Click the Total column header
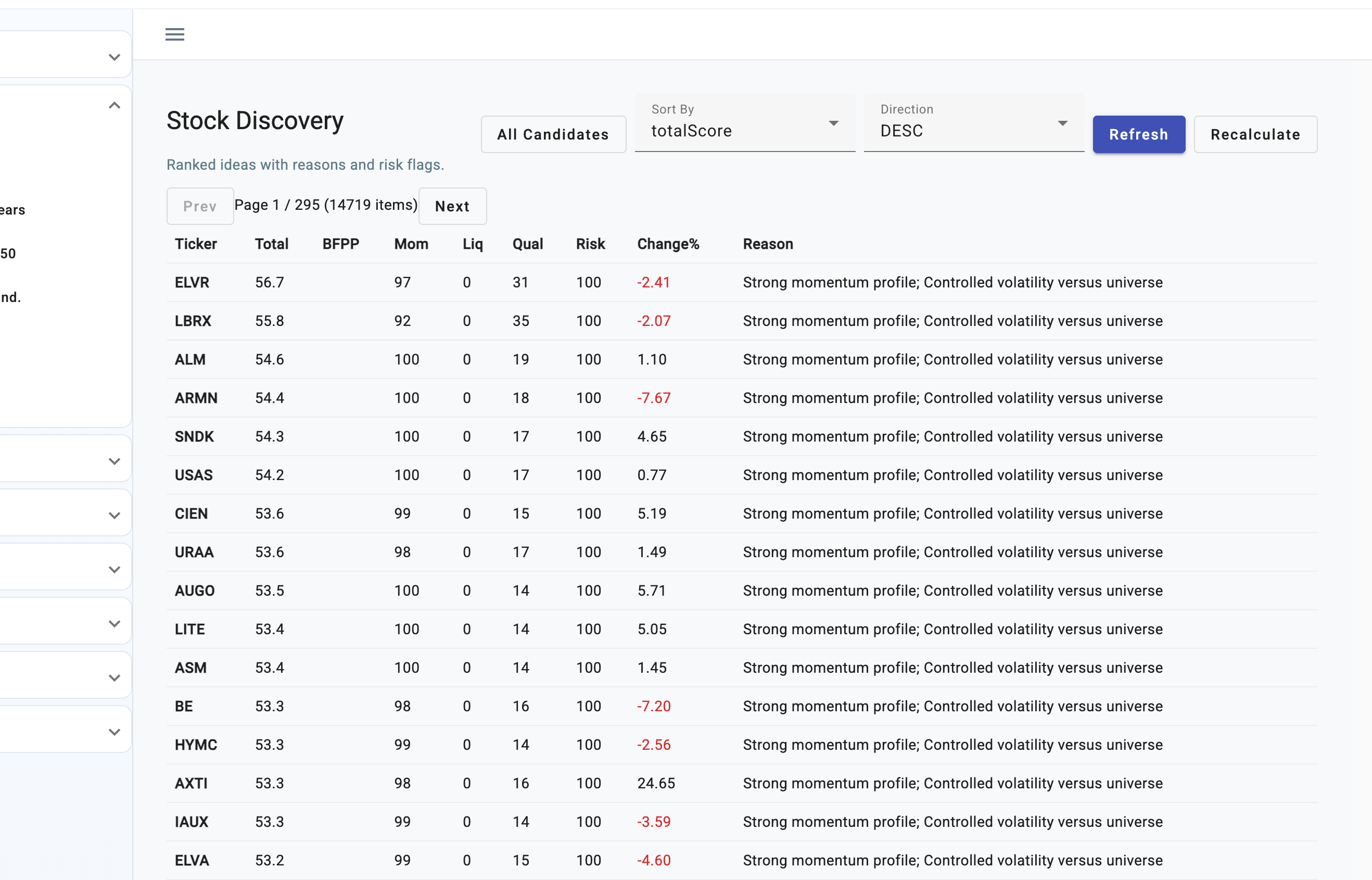1372x880 pixels. click(271, 244)
